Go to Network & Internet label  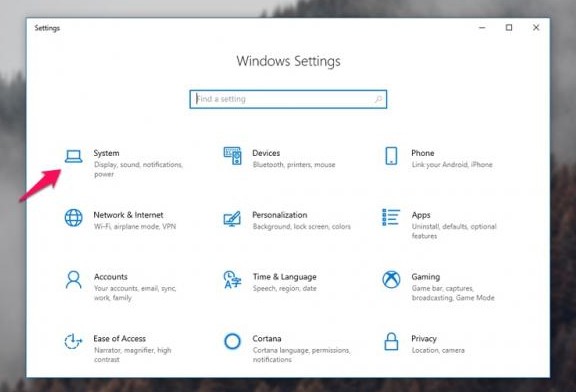click(x=128, y=215)
